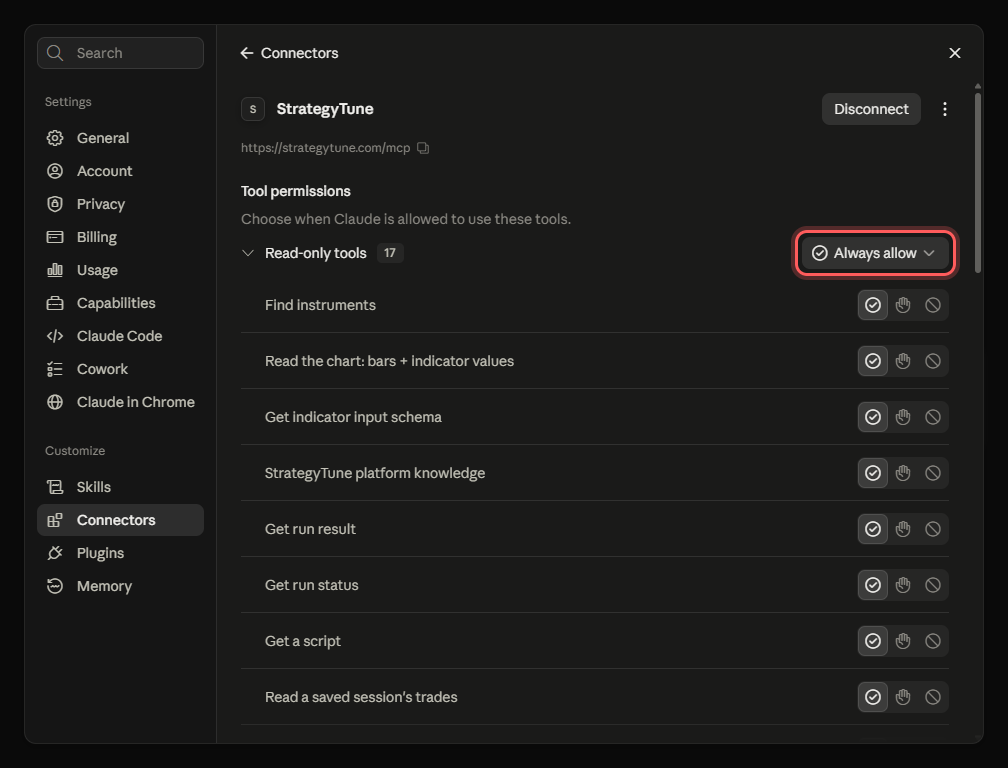Collapse the Read-only tools section
The image size is (1008, 768).
(x=248, y=253)
